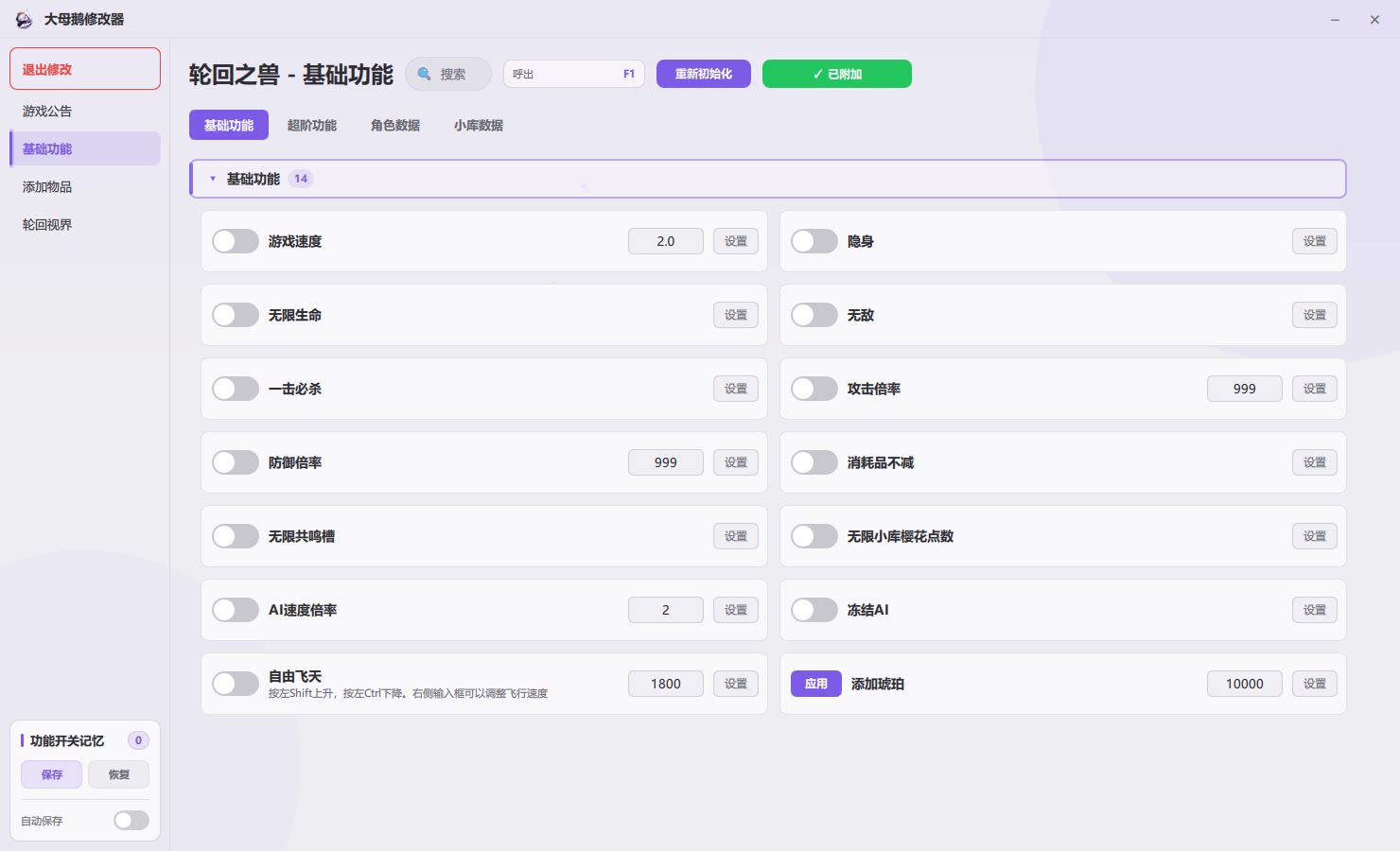The image size is (1400, 851).
Task: Turn on 消耗品不减 switch
Action: pos(814,462)
